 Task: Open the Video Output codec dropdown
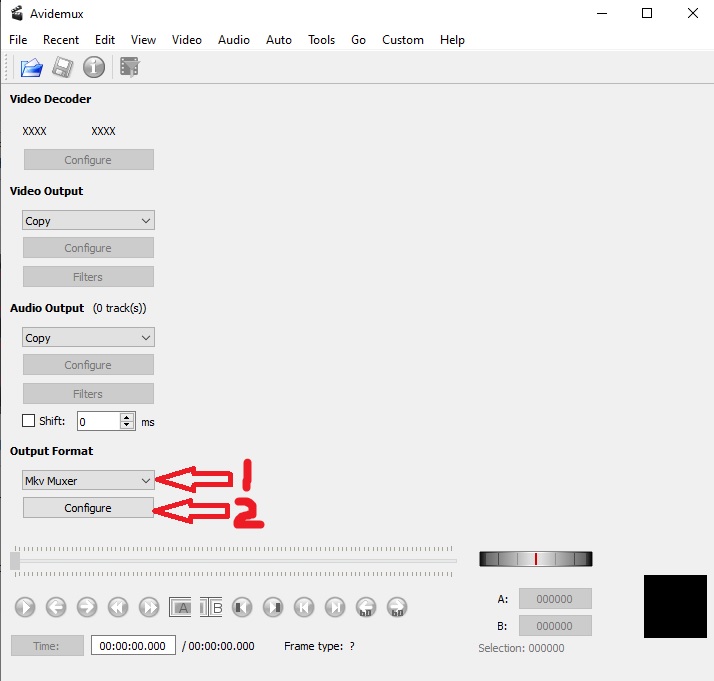click(x=88, y=221)
